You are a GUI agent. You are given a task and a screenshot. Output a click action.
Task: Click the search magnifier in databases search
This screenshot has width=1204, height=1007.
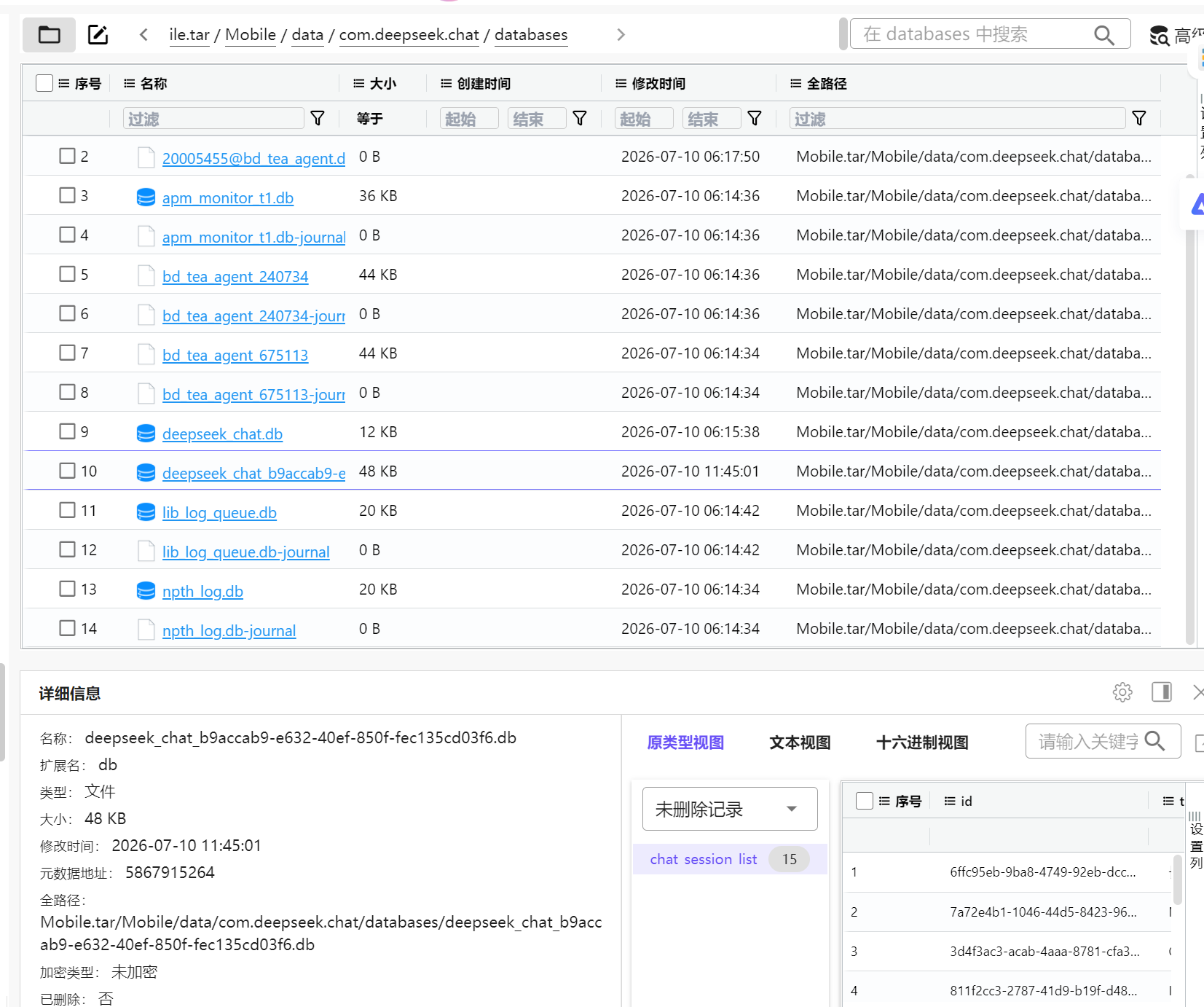(1104, 34)
